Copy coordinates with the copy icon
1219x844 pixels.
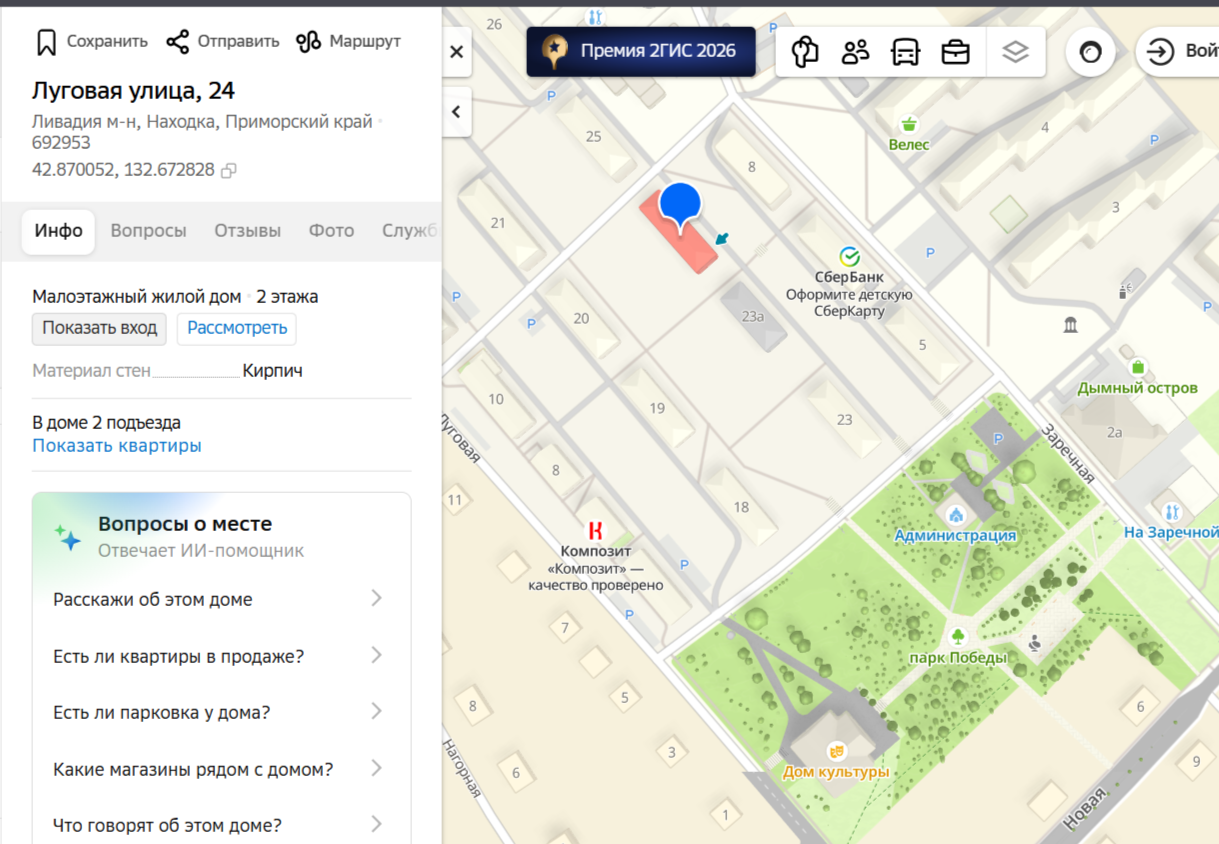pos(228,171)
